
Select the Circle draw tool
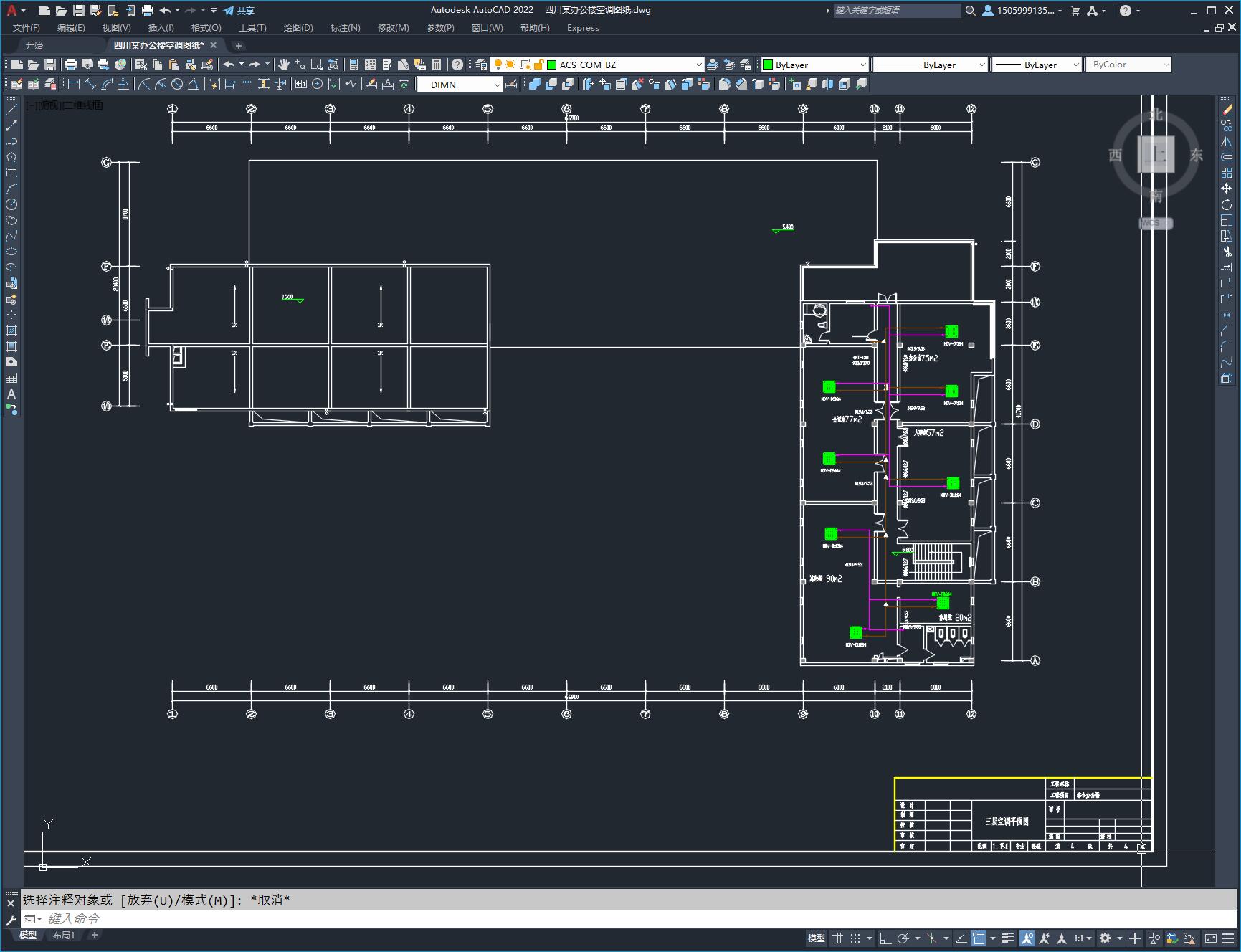pyautogui.click(x=11, y=204)
